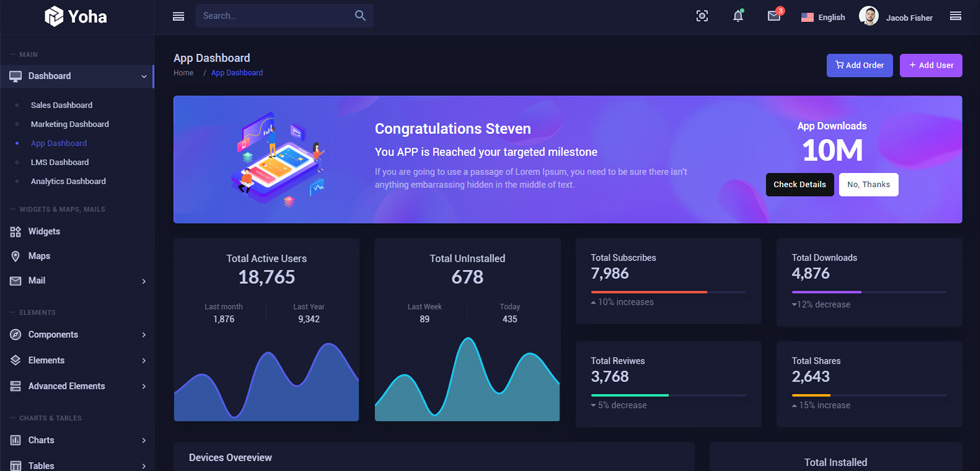Click the Advanced Elements icon
Viewport: 980px width, 471px height.
(16, 386)
